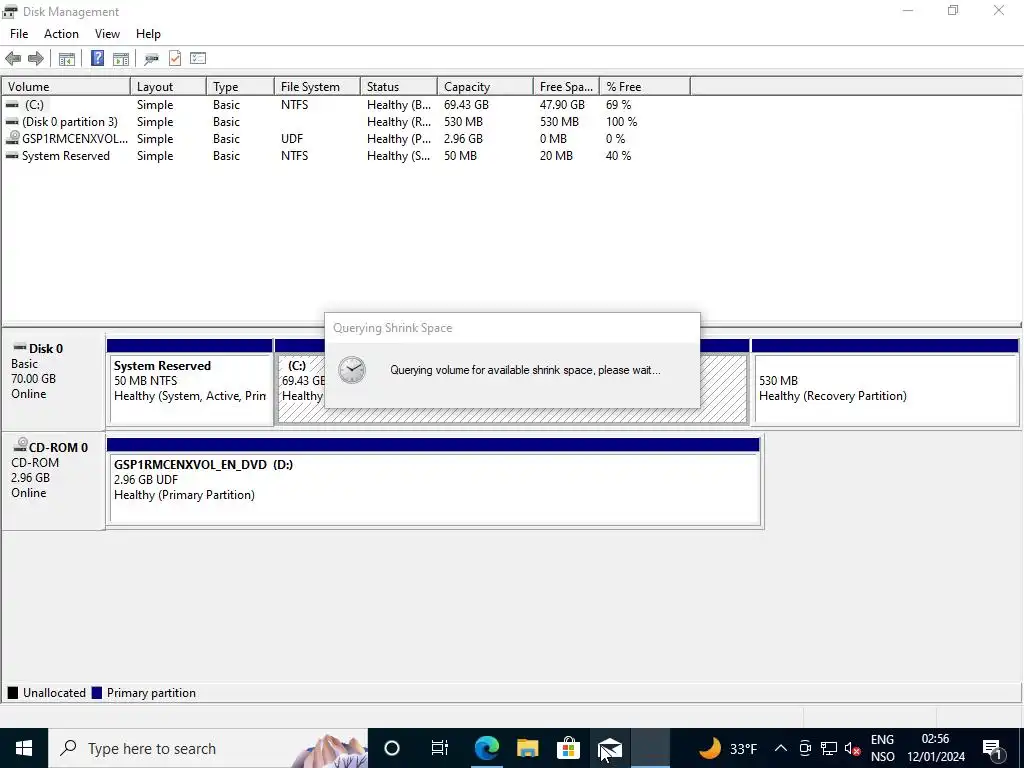Click the checkmark document toolbar icon

[175, 58]
